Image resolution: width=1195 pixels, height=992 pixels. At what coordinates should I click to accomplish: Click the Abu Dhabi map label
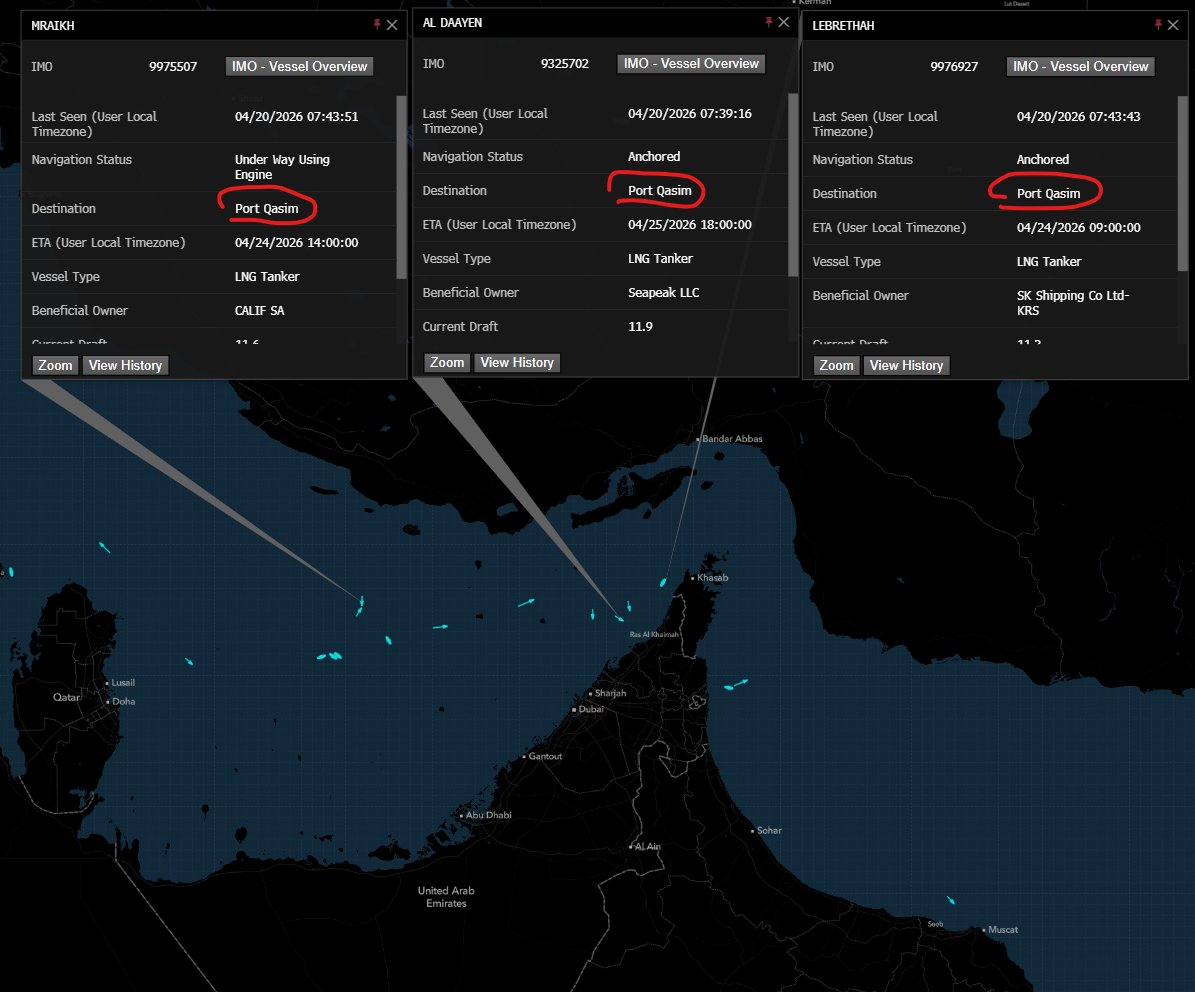pos(489,814)
